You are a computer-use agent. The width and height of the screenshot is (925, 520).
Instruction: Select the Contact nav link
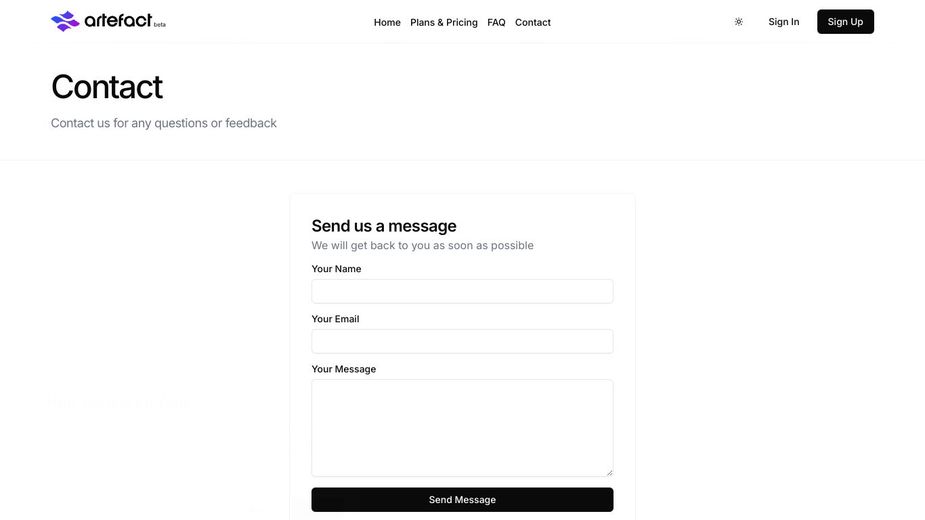pos(533,22)
